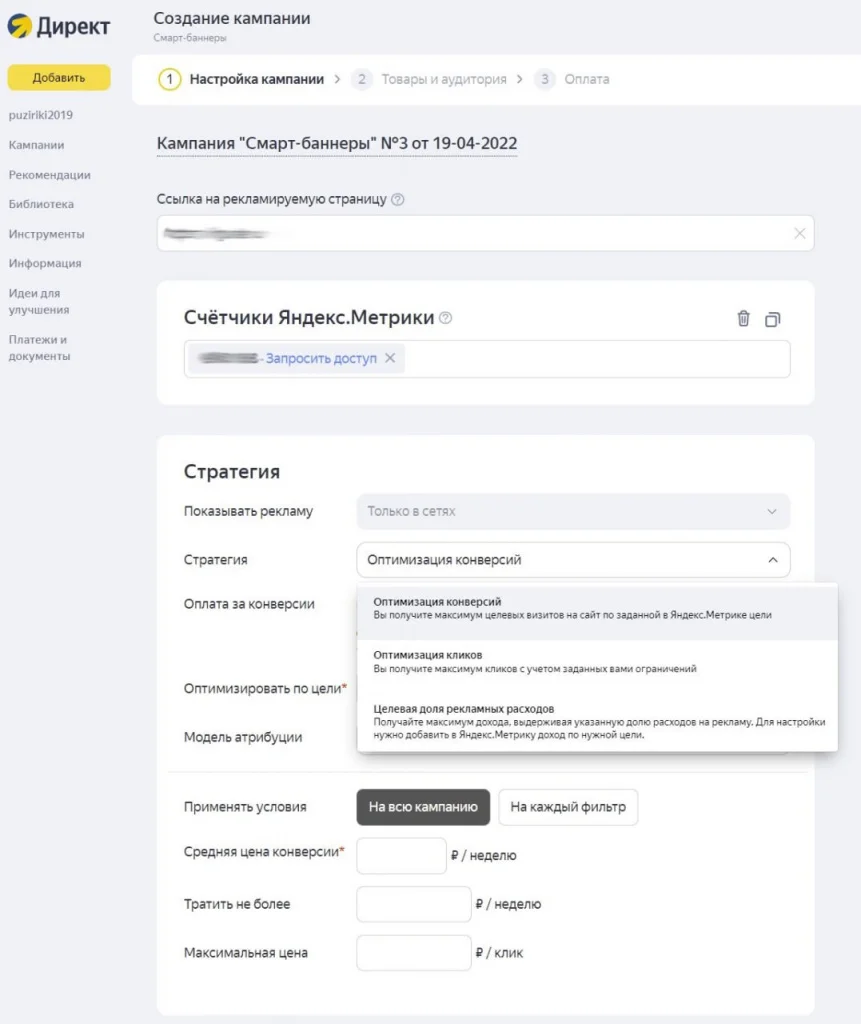
Task: Click the Запросить доступ link
Action: pyautogui.click(x=321, y=358)
